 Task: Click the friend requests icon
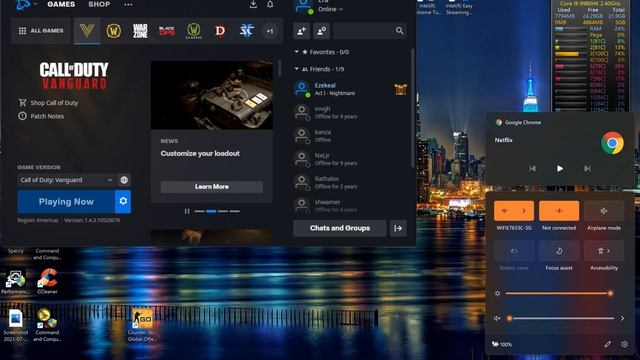(x=322, y=31)
